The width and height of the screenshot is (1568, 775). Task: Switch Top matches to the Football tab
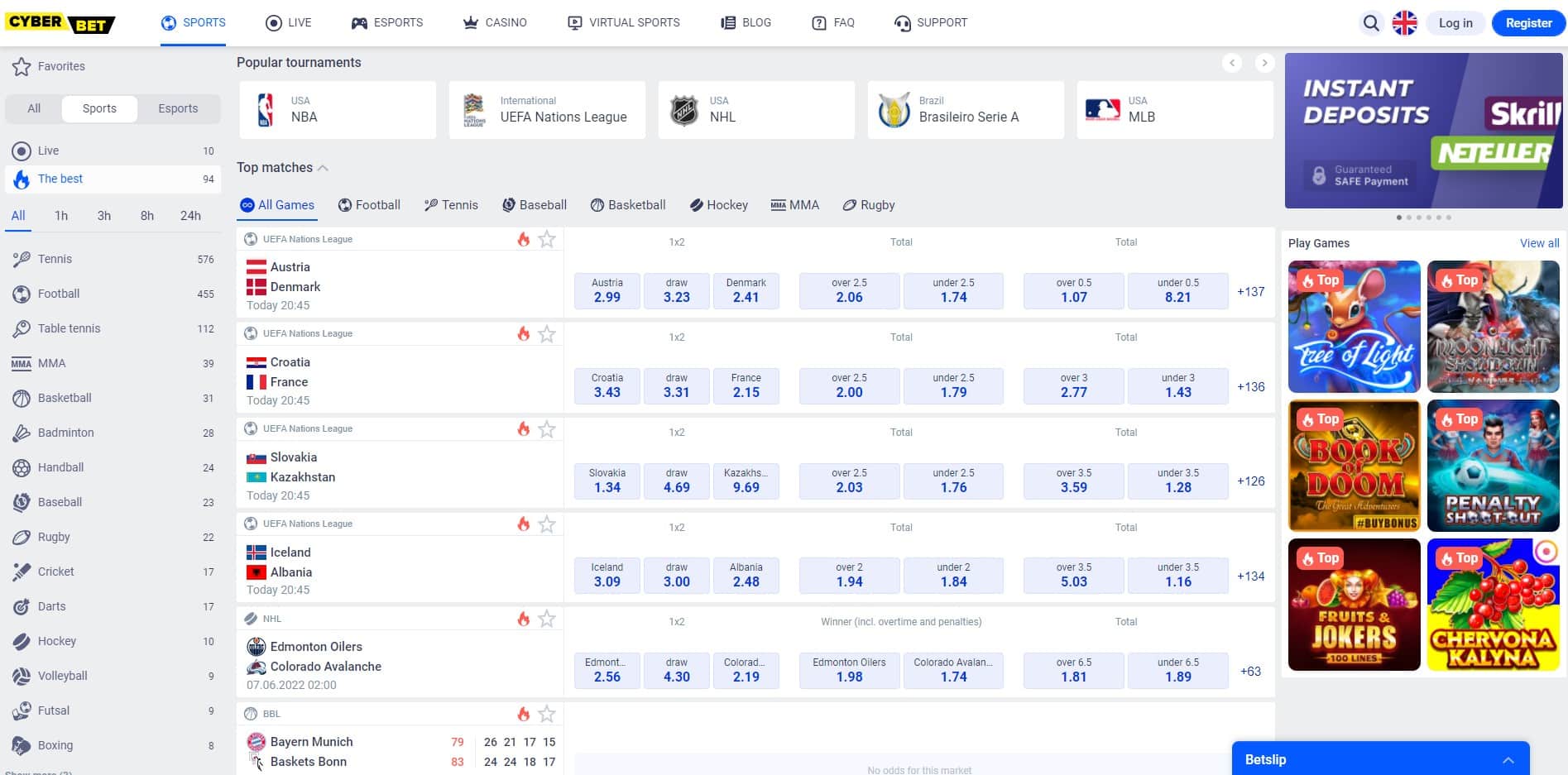[x=369, y=205]
